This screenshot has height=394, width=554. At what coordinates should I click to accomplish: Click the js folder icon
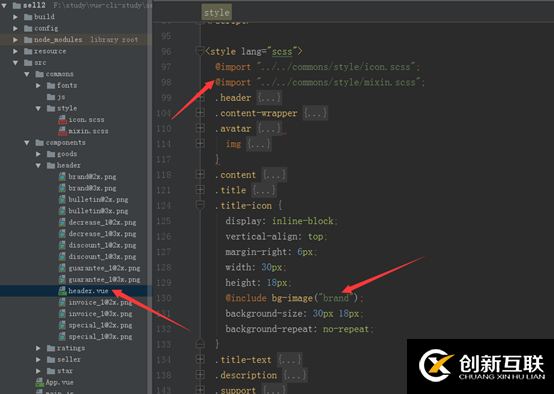[x=51, y=97]
